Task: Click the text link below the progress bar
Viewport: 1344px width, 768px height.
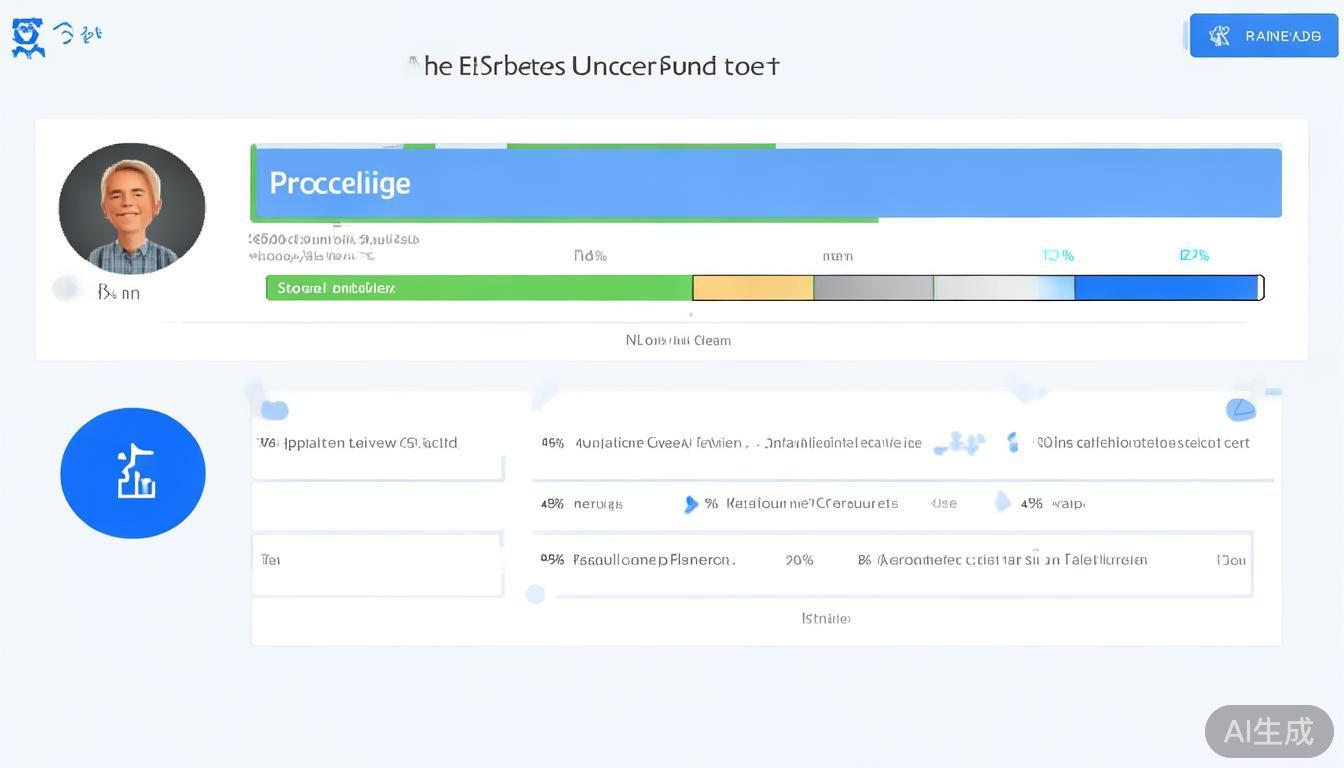Action: pyautogui.click(x=678, y=340)
